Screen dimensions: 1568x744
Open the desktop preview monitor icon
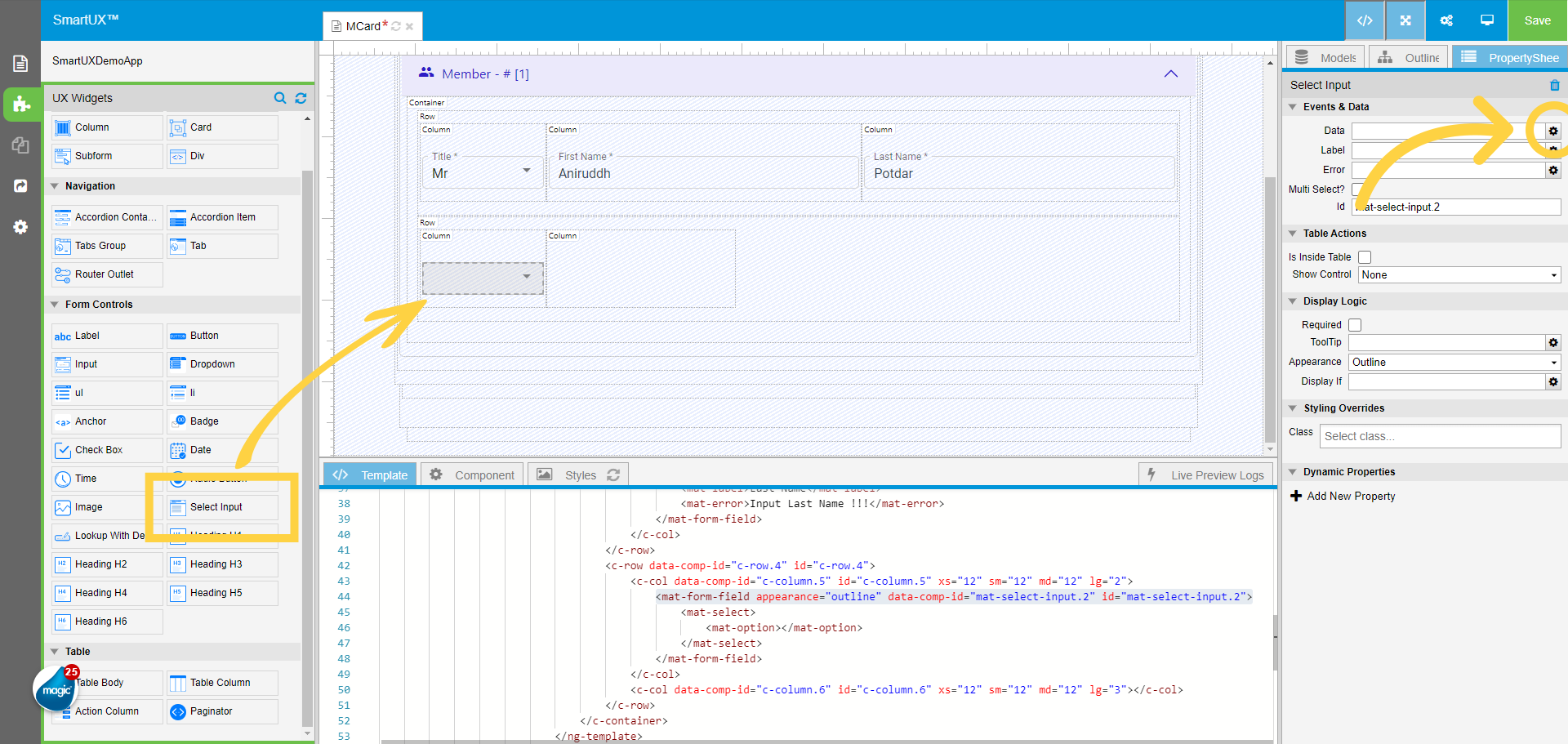[x=1487, y=20]
